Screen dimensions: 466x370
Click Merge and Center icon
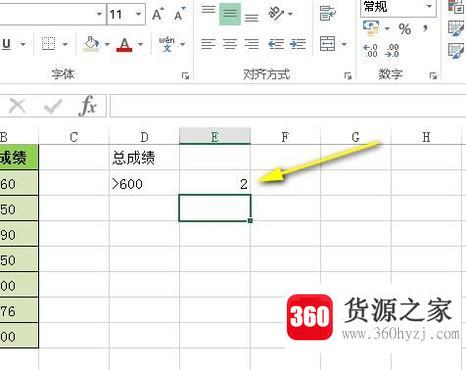point(328,44)
